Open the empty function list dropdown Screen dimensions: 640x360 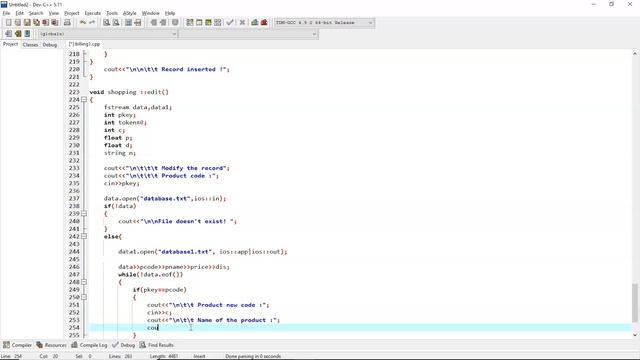(249, 34)
